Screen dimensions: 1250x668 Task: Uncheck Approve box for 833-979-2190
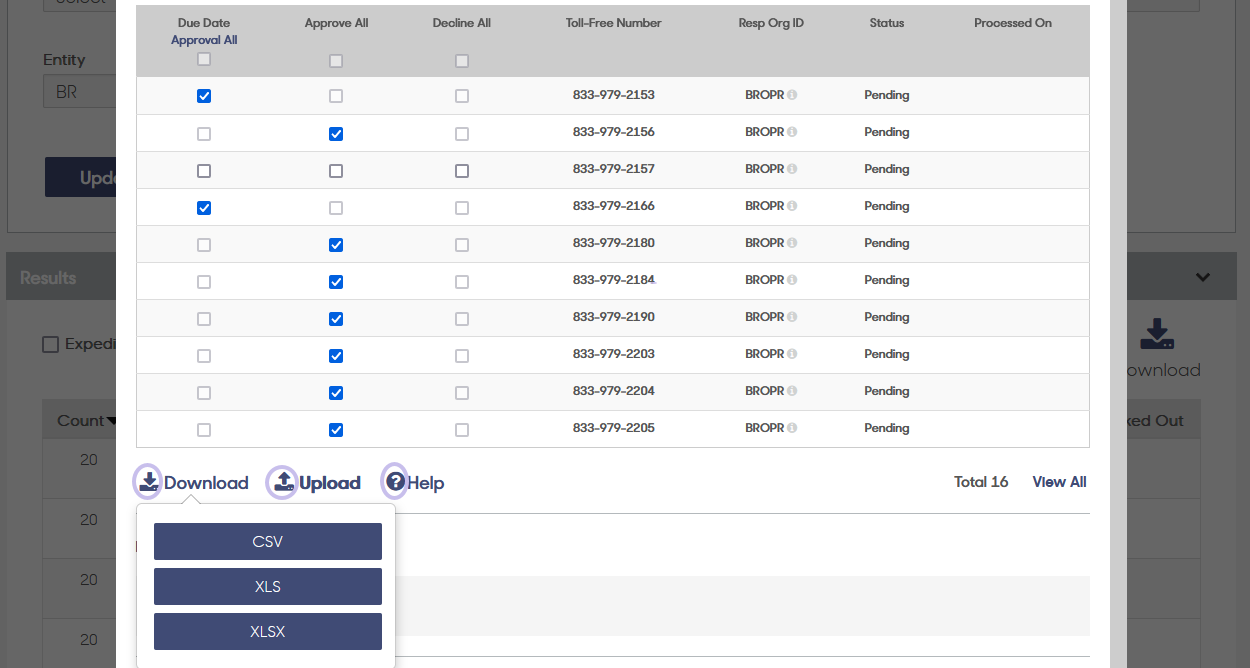point(336,319)
